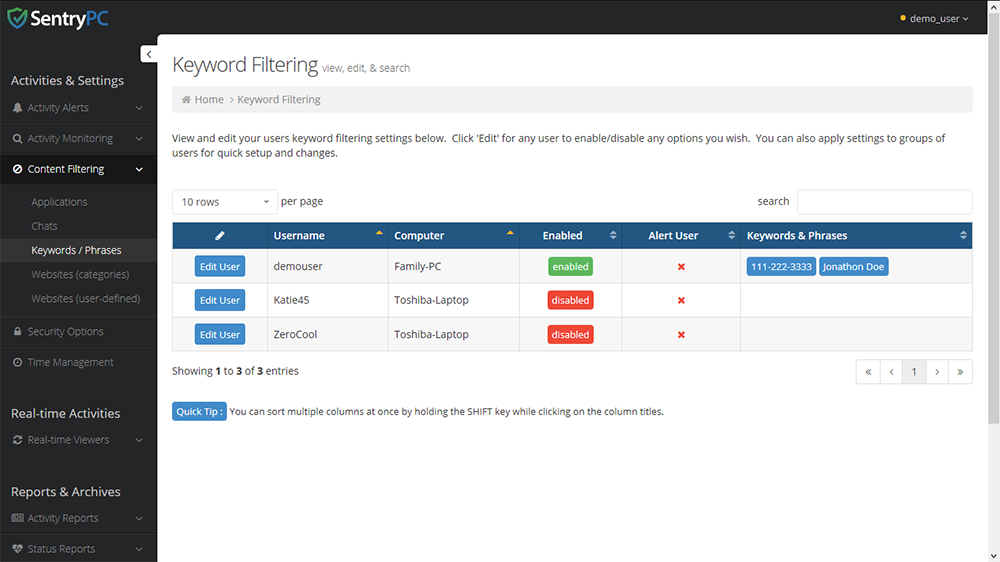Open Time Management in sidebar
Viewport: 1000px width, 562px height.
[x=70, y=362]
